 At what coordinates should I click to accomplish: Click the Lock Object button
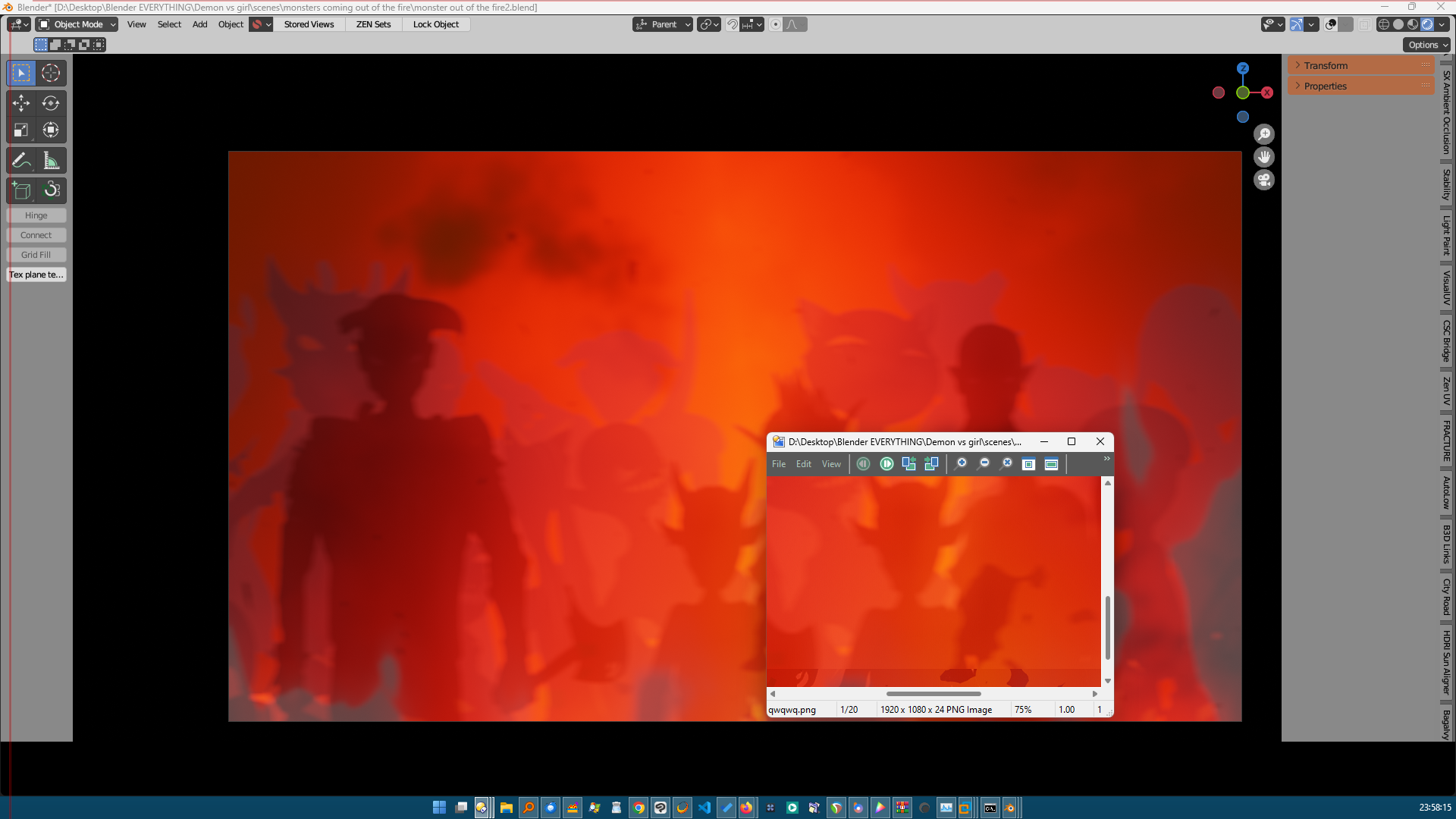pyautogui.click(x=436, y=24)
